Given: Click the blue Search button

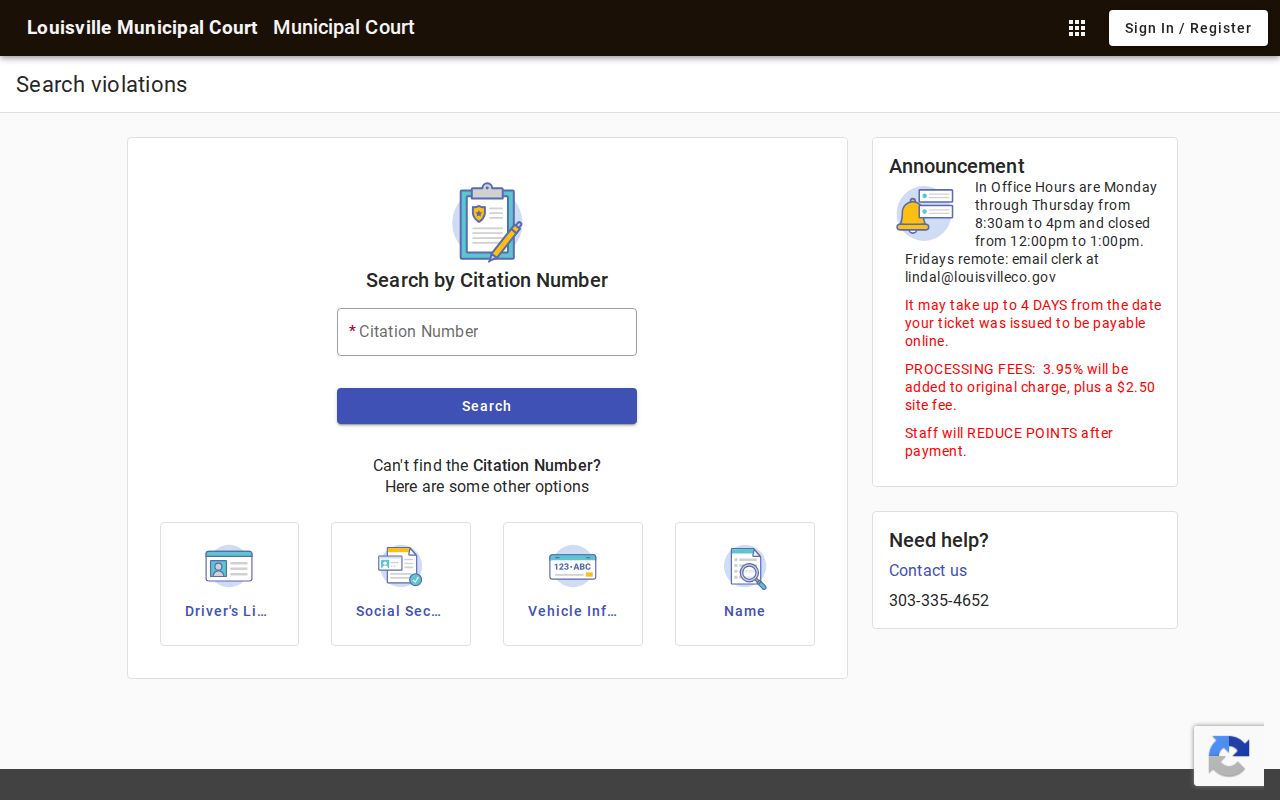Looking at the screenshot, I should pyautogui.click(x=487, y=406).
